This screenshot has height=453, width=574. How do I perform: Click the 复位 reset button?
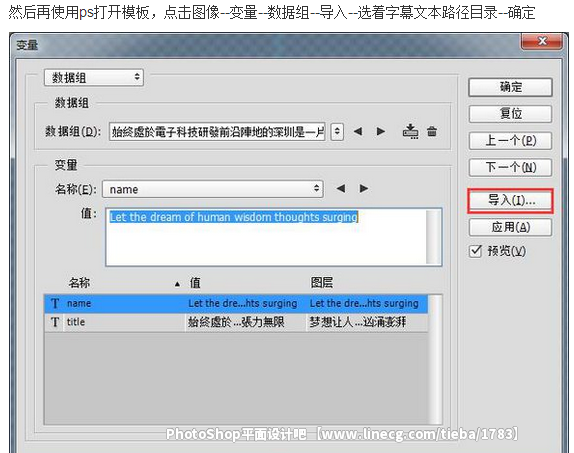coord(510,114)
